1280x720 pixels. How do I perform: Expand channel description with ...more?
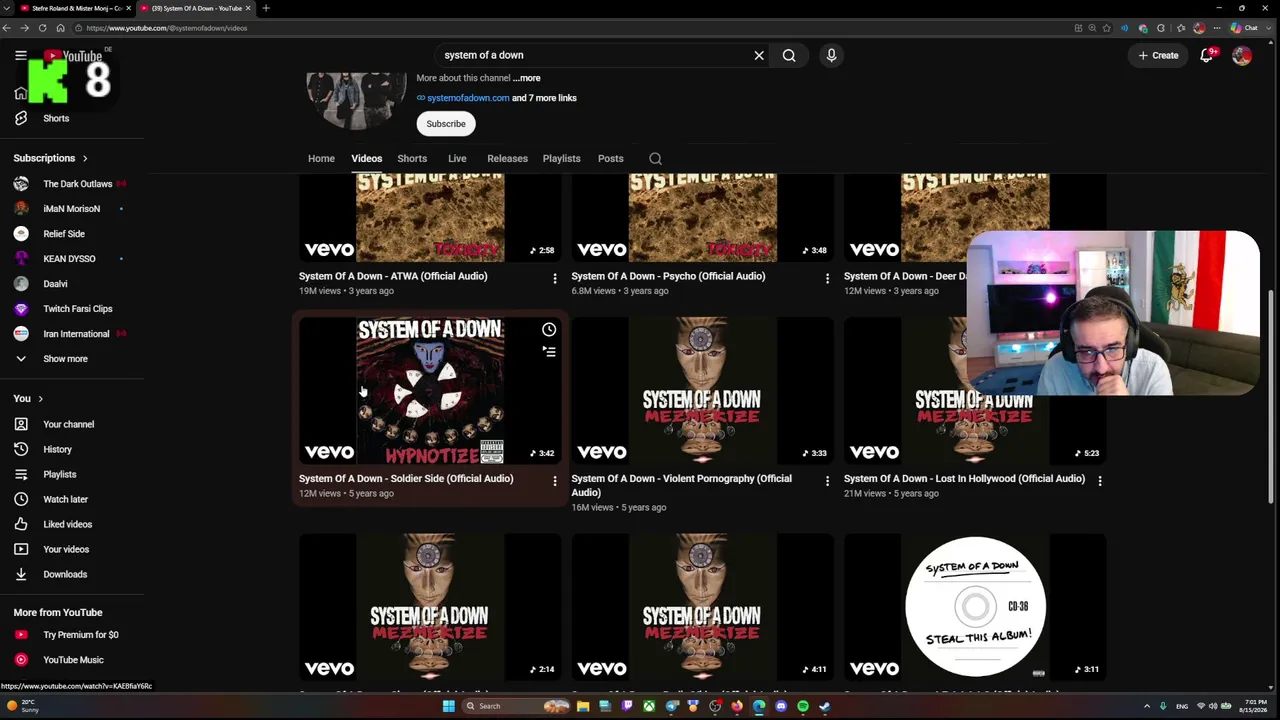coord(527,78)
